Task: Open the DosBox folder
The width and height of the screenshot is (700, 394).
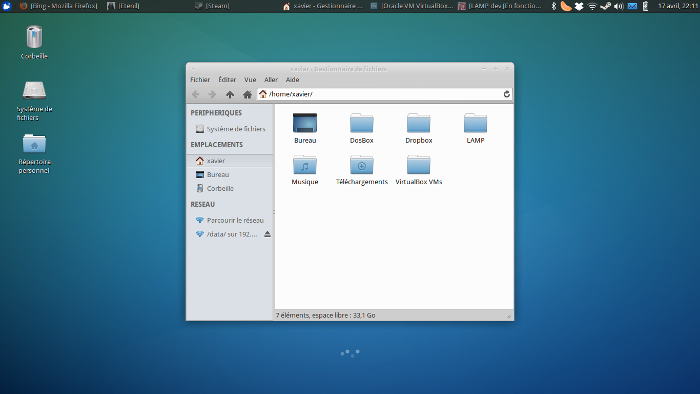Action: pyautogui.click(x=362, y=129)
